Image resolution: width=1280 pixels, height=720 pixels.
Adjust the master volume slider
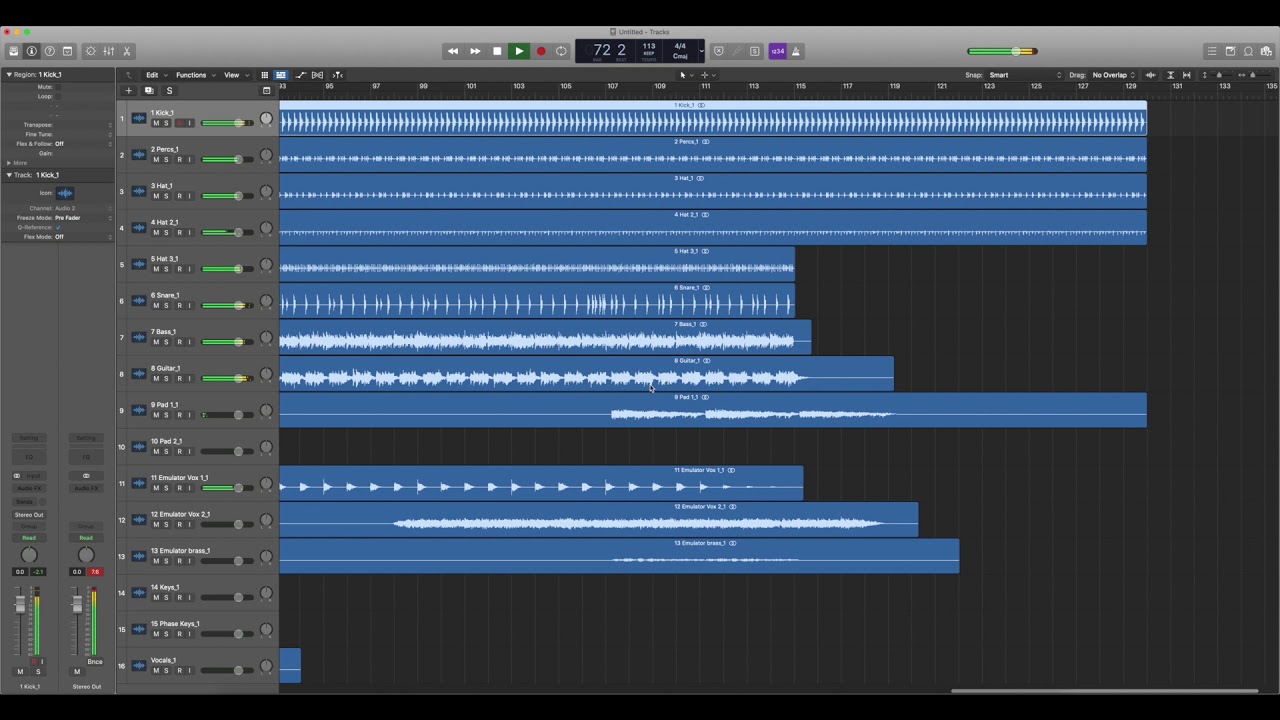click(1002, 51)
